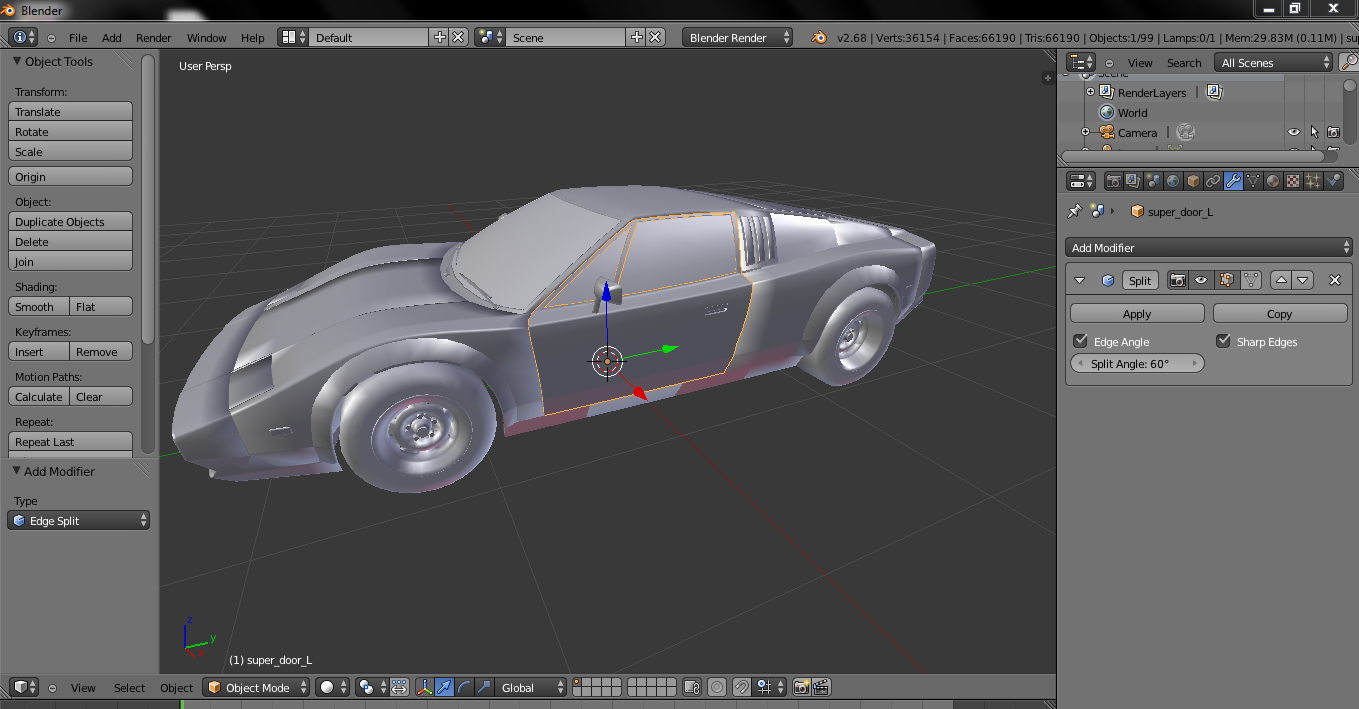Open the Scene properties tab
The image size is (1359, 709).
coord(1153,181)
